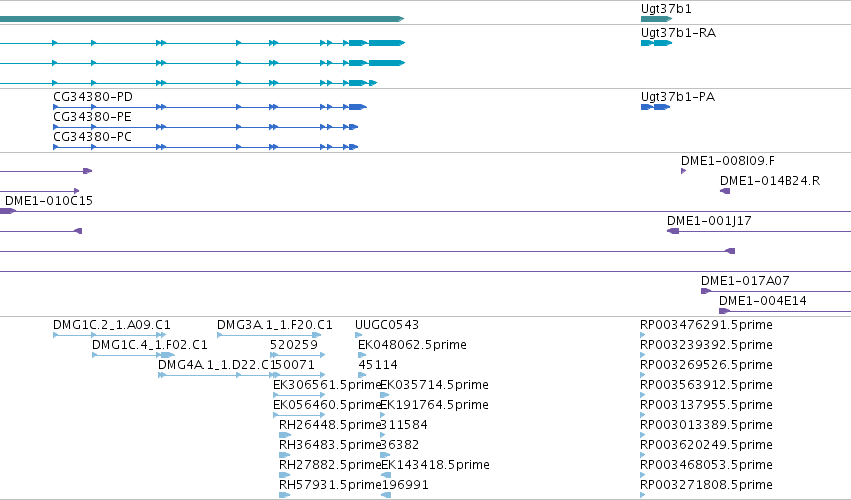Open the DMG1C.2_1.A09.C1 EST label

tap(112, 325)
